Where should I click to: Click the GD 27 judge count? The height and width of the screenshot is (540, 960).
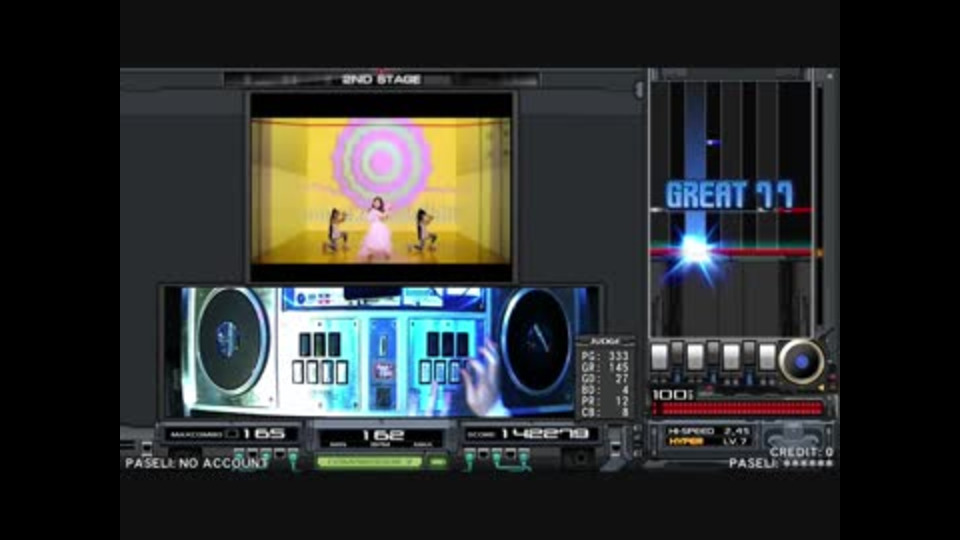pos(605,378)
